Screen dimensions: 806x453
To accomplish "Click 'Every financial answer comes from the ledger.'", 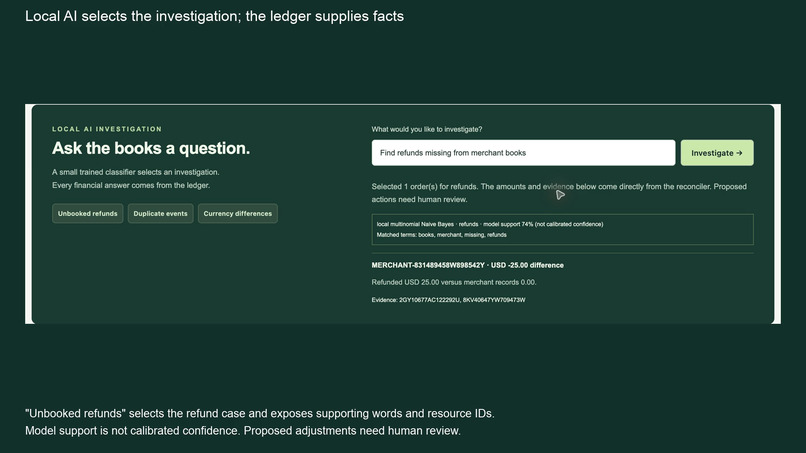I will pyautogui.click(x=131, y=185).
